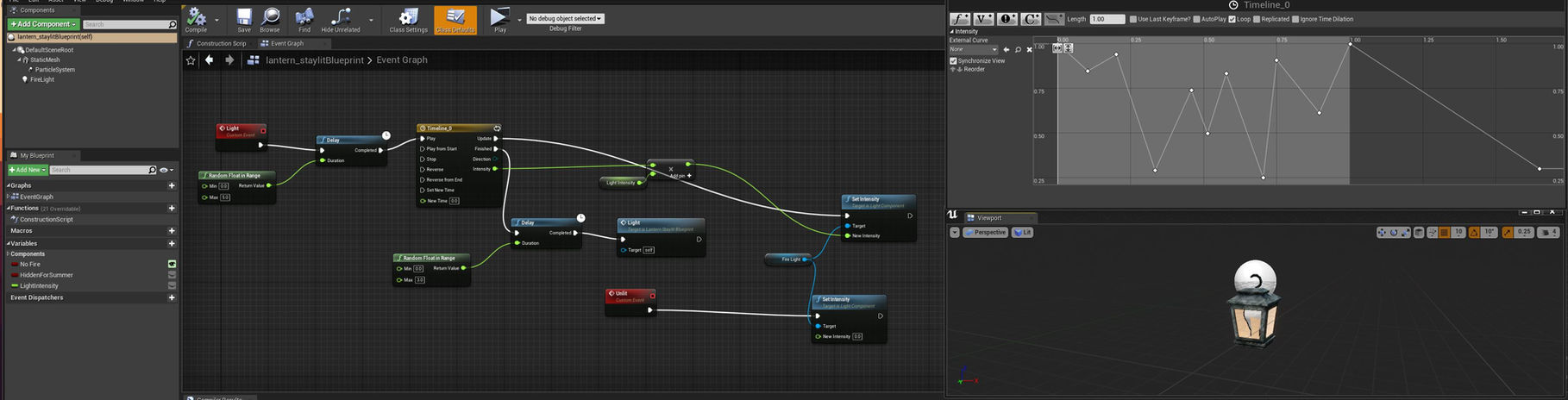This screenshot has height=400, width=1568.
Task: Add event track to timeline
Action: (x=1007, y=19)
